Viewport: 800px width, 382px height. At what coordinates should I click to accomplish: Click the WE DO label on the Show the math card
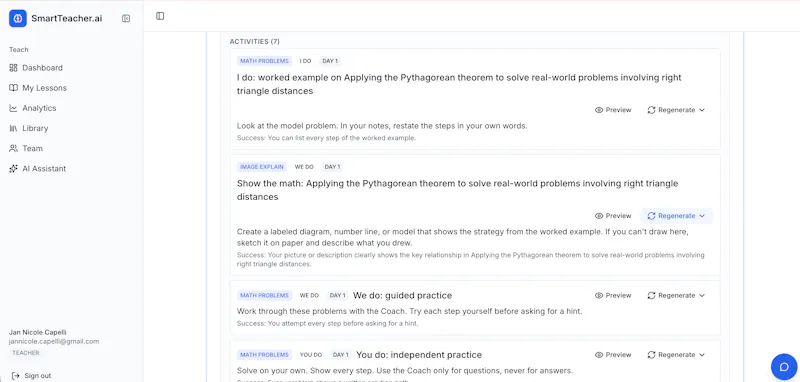pos(304,167)
